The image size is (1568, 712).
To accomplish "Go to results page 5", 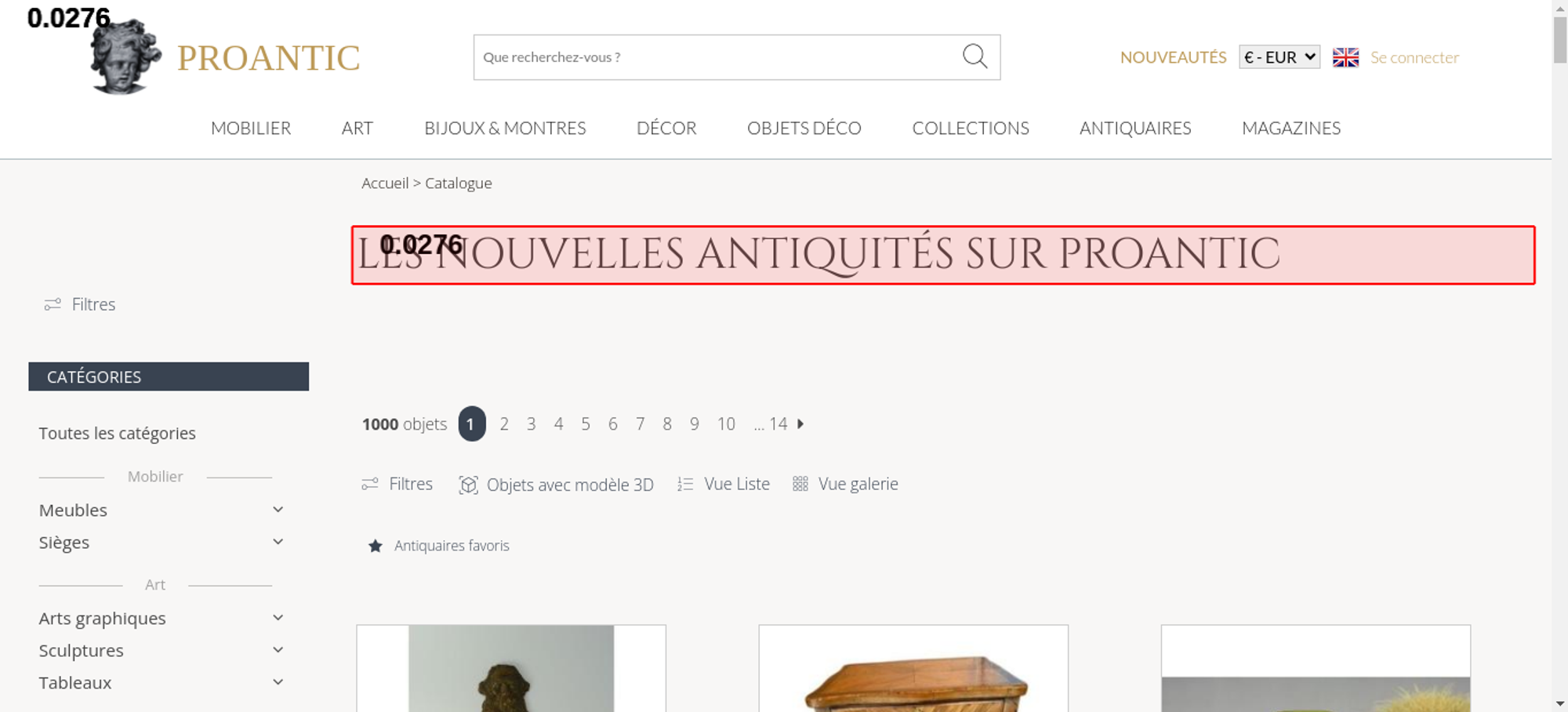I will pos(586,423).
